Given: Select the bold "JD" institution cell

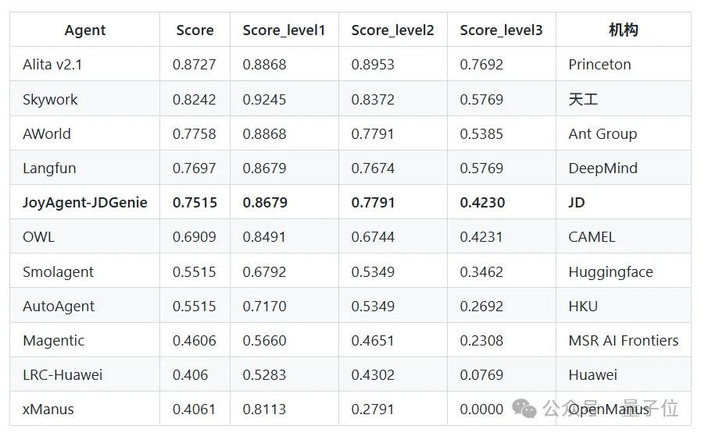Looking at the screenshot, I should point(577,203).
